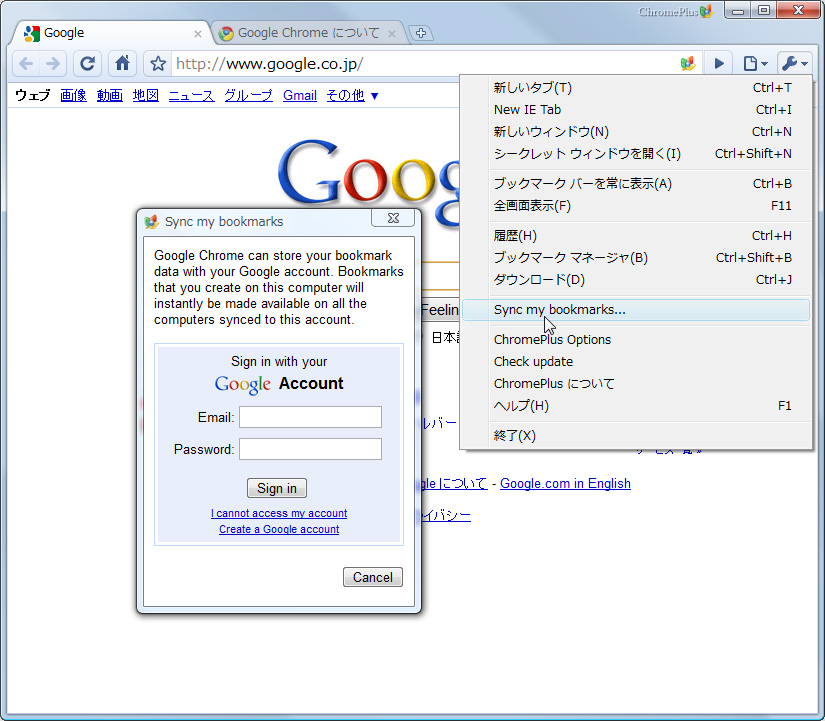Switch to the 'Google Chrome について' tab
This screenshot has height=721, width=825.
305,32
